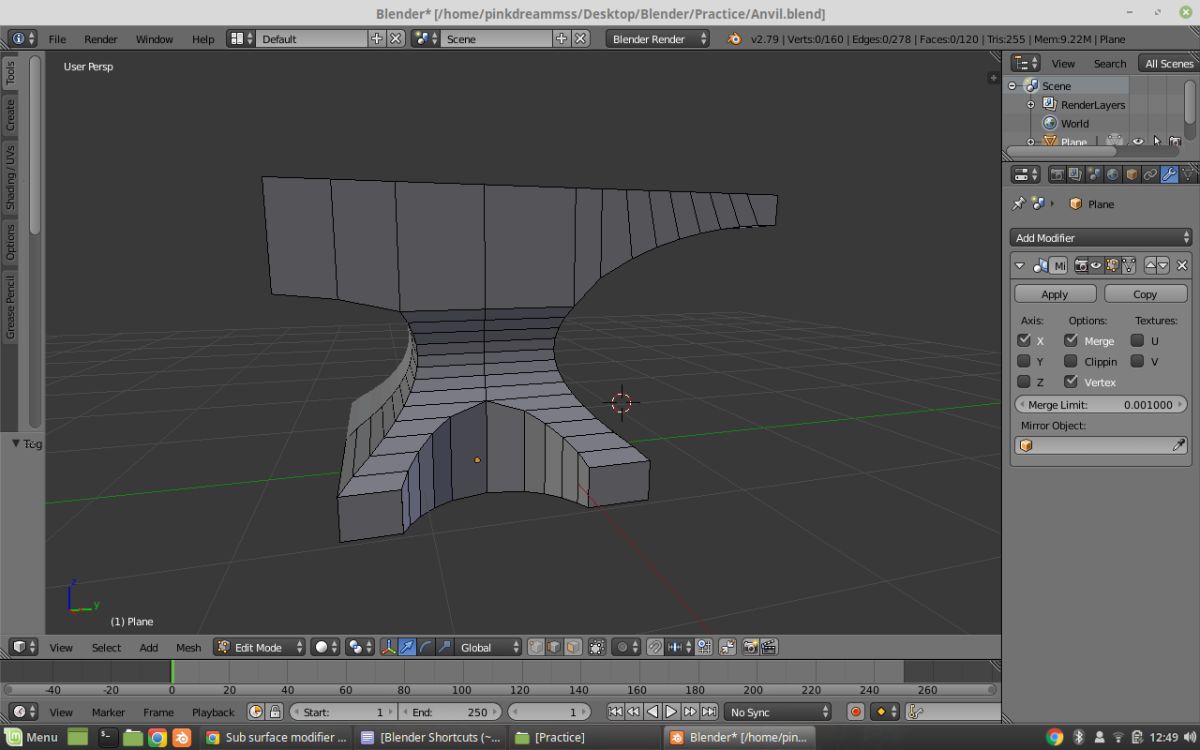Click the record keyframe button in timeline

(x=855, y=712)
